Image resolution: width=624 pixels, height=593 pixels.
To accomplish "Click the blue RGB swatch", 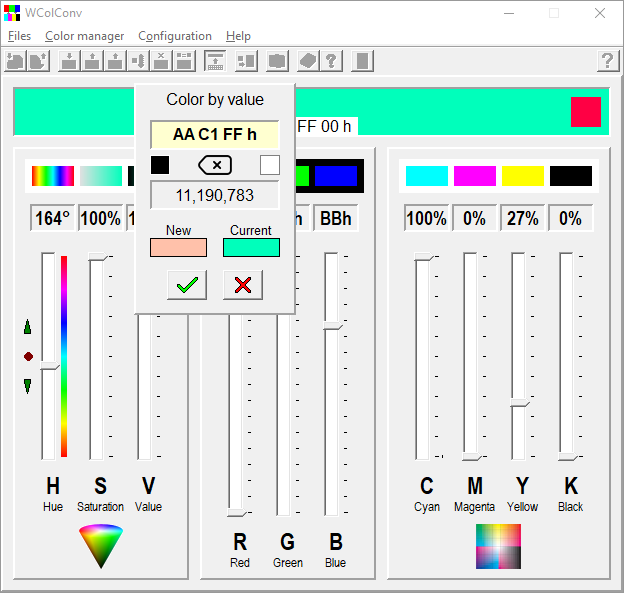I will coord(336,176).
